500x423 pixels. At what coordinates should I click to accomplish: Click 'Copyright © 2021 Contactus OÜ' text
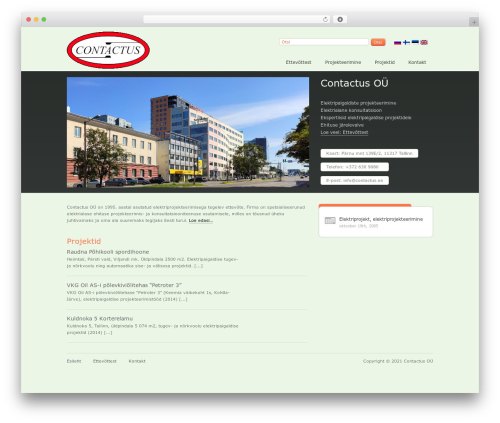pos(398,361)
